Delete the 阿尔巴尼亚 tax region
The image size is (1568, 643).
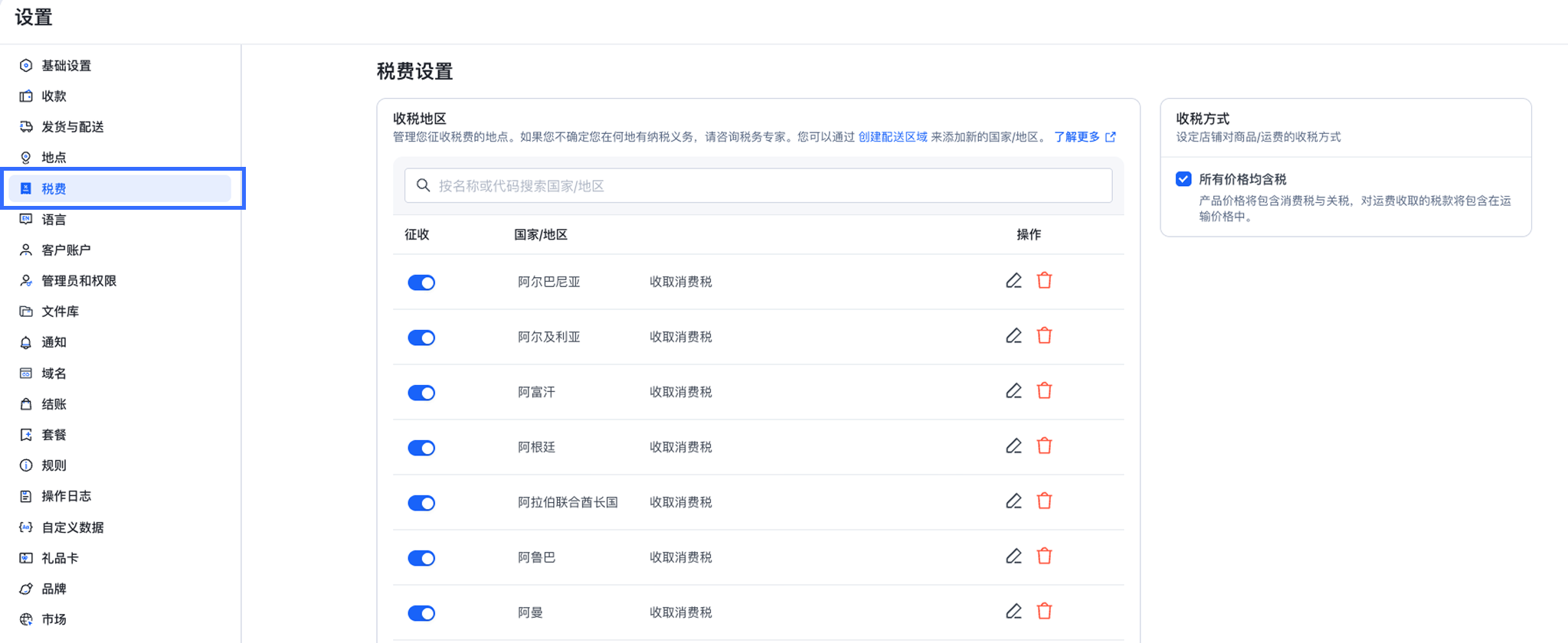point(1044,281)
